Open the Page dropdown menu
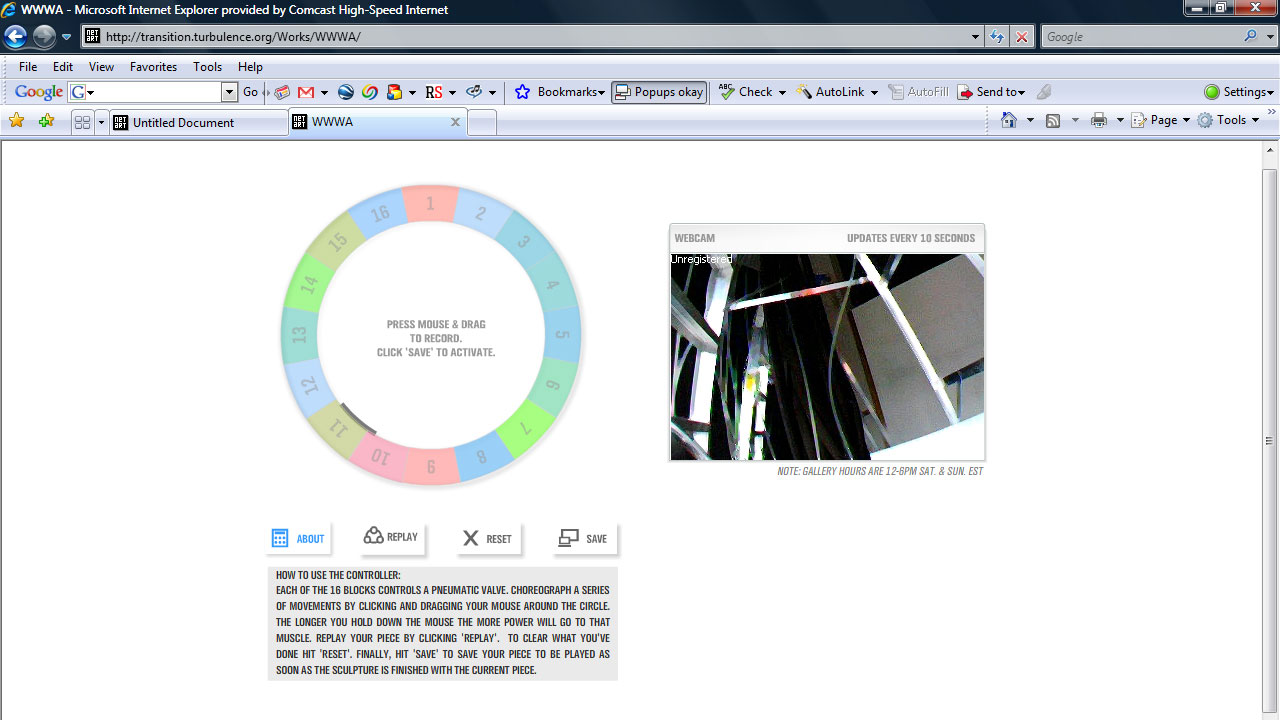Image resolution: width=1280 pixels, height=720 pixels. (1160, 120)
